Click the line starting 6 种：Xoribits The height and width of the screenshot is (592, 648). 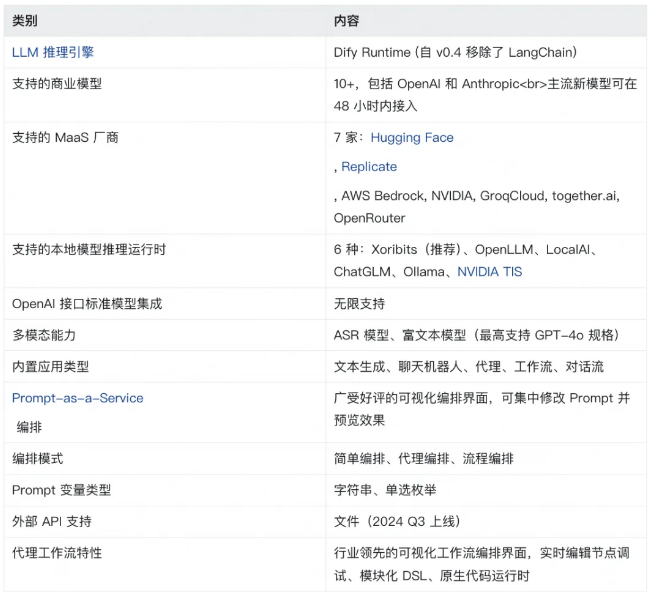[x=466, y=249]
